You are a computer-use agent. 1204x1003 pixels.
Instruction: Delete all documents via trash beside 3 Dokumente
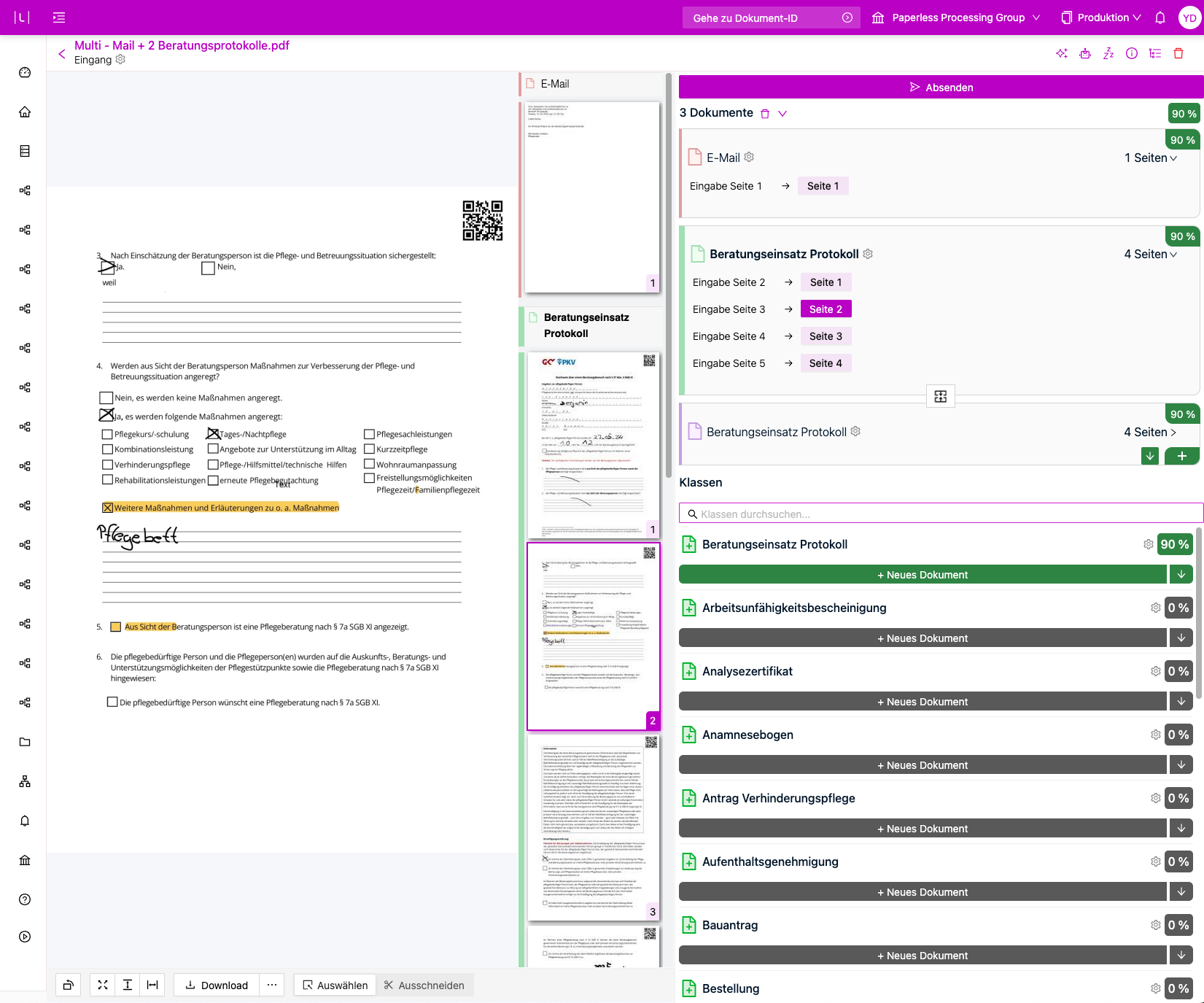tap(765, 114)
